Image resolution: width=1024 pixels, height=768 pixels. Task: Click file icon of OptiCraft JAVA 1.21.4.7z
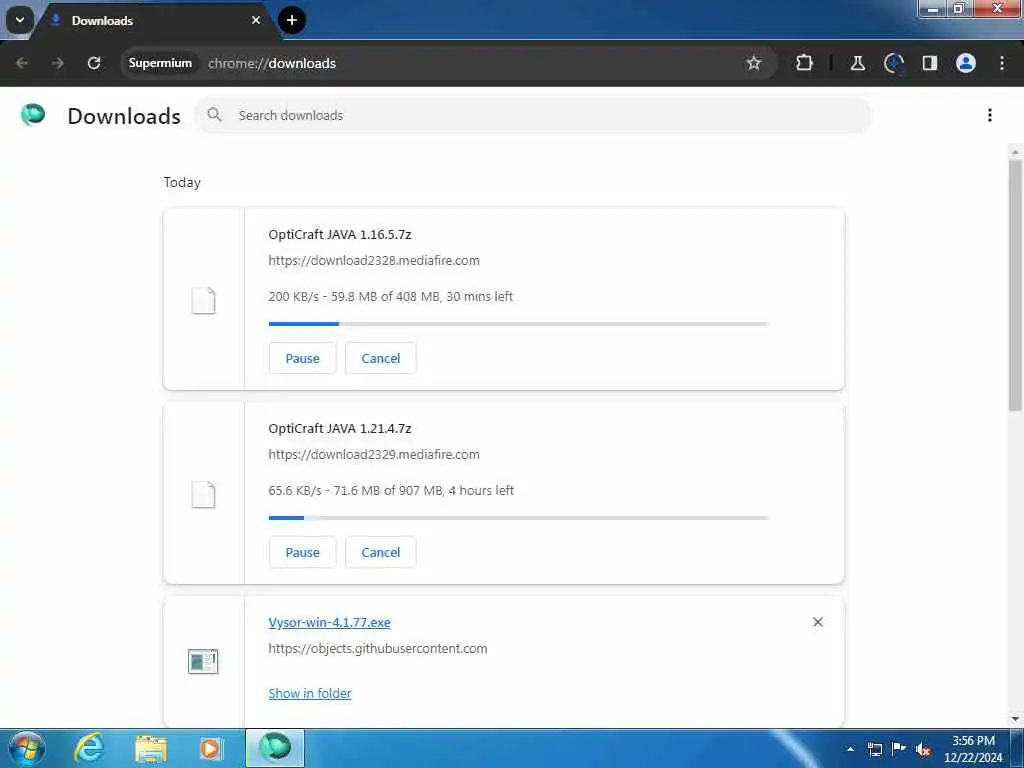[x=203, y=494]
